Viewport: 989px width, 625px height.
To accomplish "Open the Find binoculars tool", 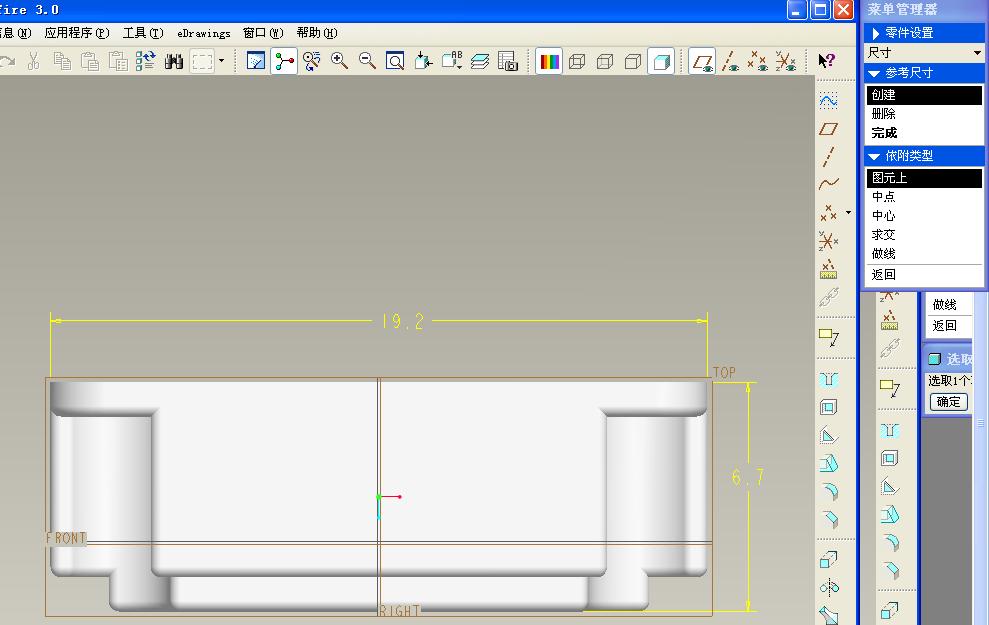I will [x=173, y=61].
